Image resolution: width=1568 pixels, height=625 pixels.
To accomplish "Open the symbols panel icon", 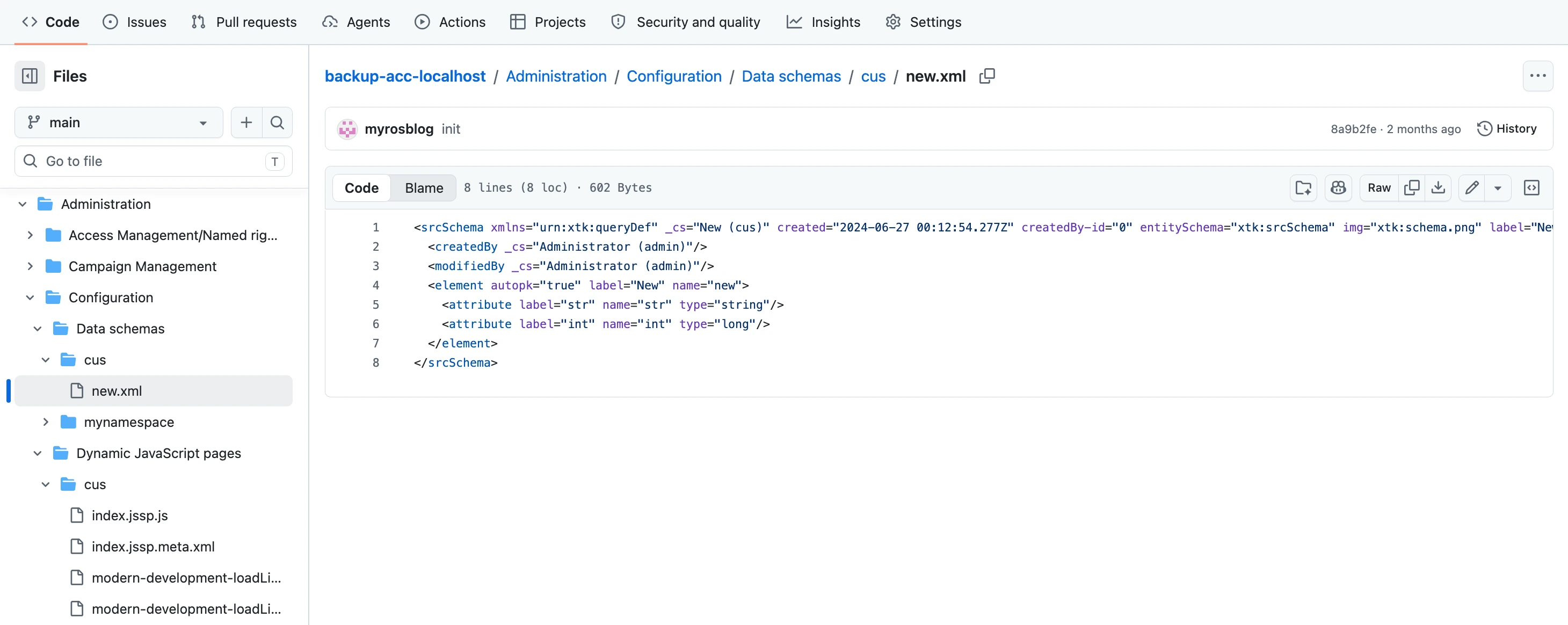I will point(1531,188).
